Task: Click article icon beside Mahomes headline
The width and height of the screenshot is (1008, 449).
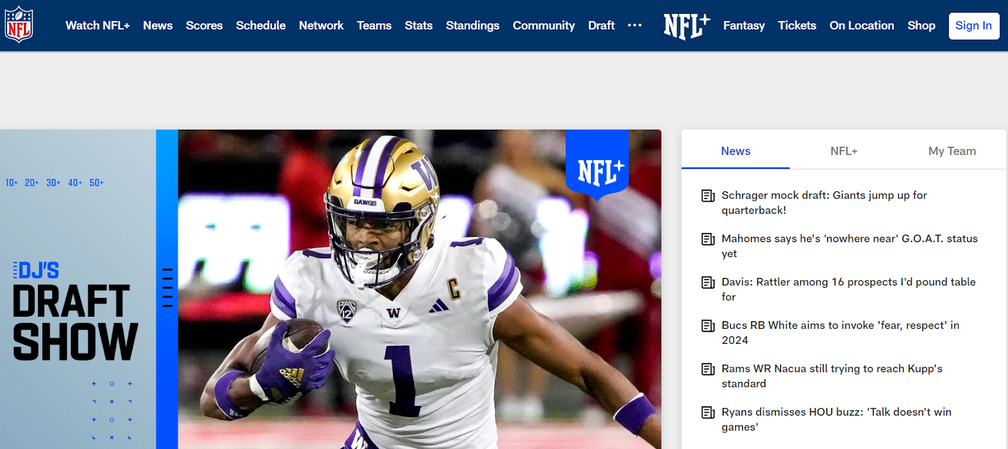Action: click(x=708, y=239)
